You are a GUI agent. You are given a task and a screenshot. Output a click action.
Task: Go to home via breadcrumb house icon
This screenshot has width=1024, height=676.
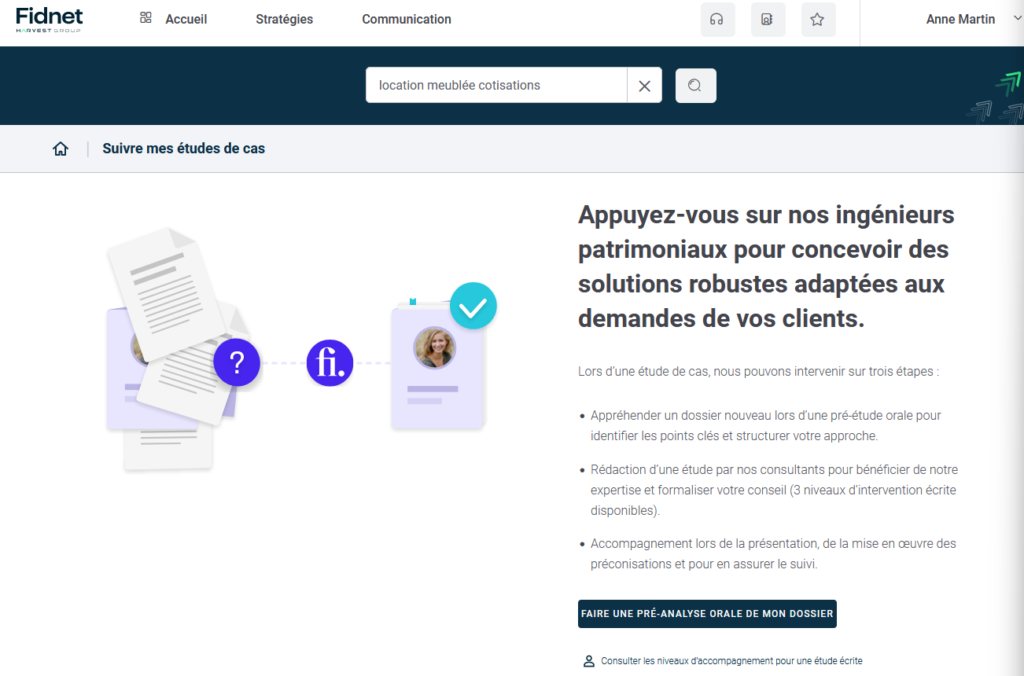[x=60, y=149]
